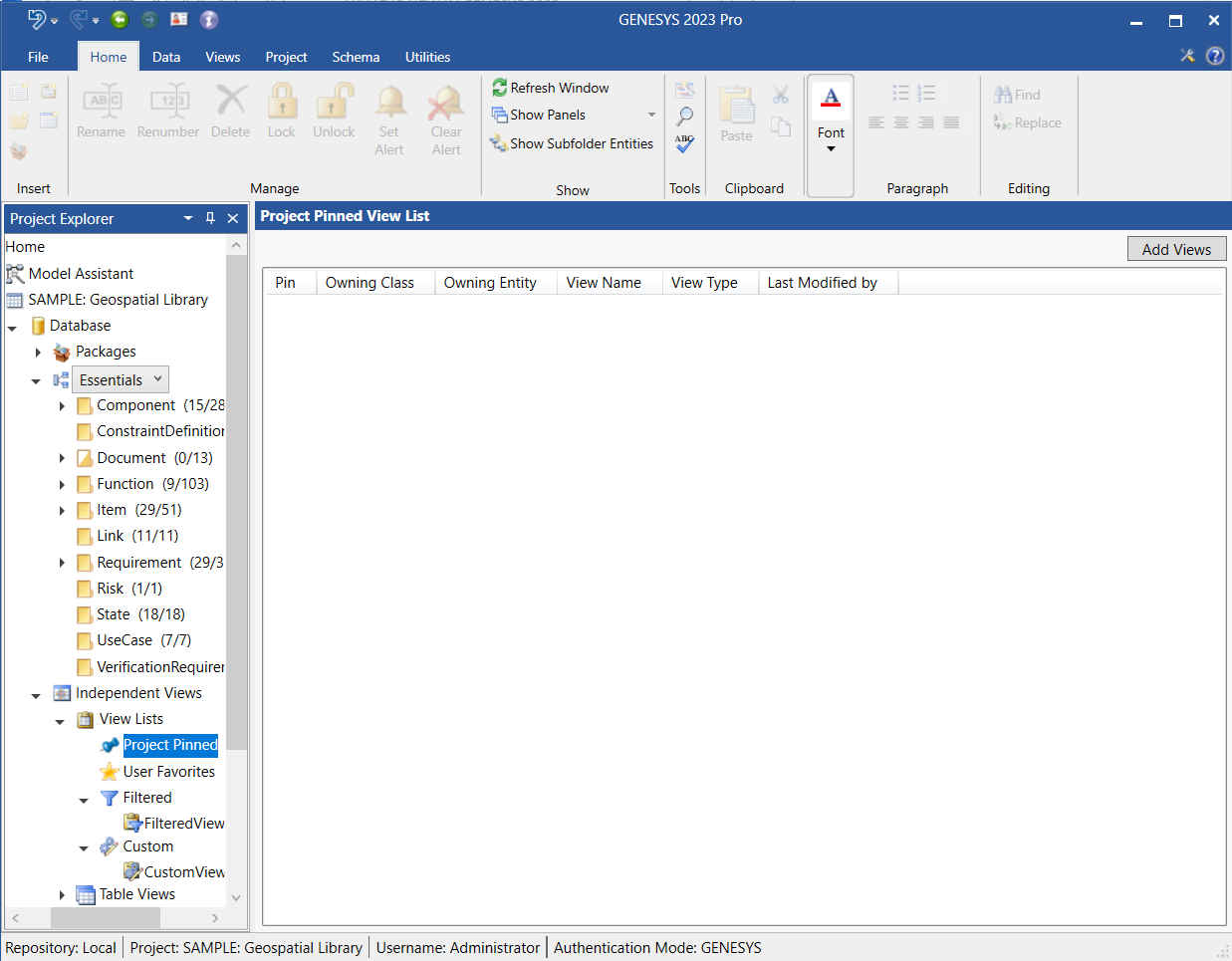Sort by the View Name column header
The width and height of the screenshot is (1232, 961).
click(x=604, y=283)
